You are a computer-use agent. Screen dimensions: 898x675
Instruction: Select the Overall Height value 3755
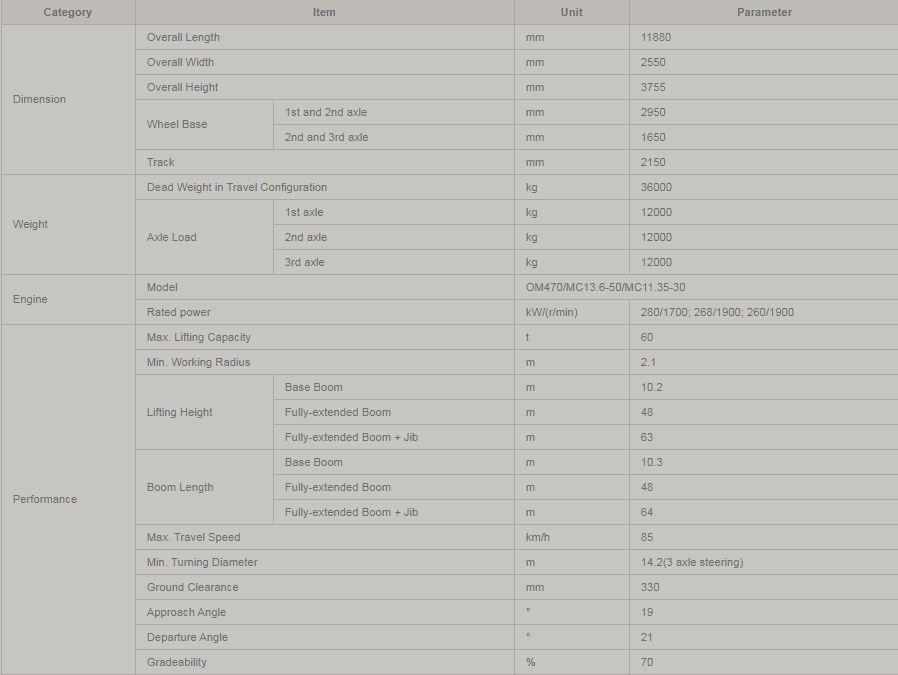point(653,87)
